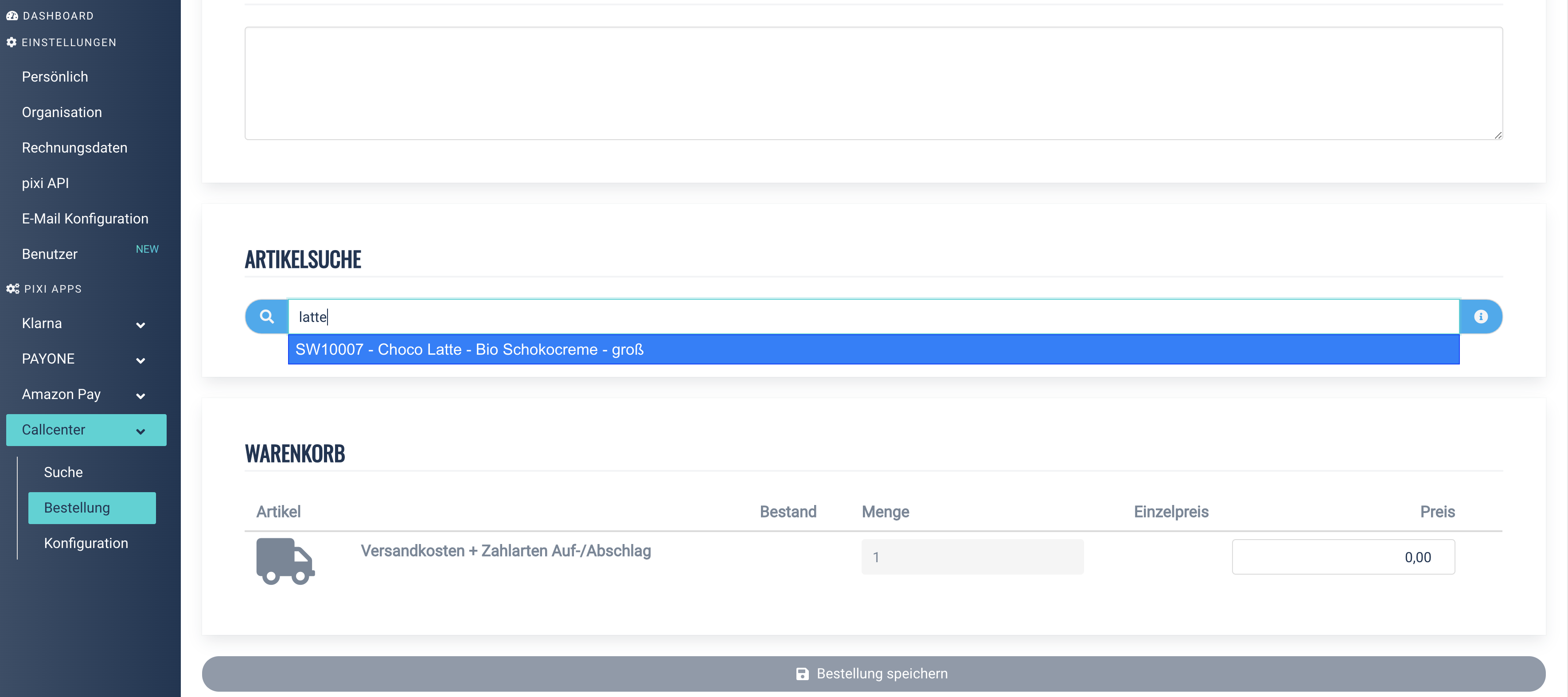Open Persönlich settings
1568x697 pixels.
pyautogui.click(x=55, y=77)
